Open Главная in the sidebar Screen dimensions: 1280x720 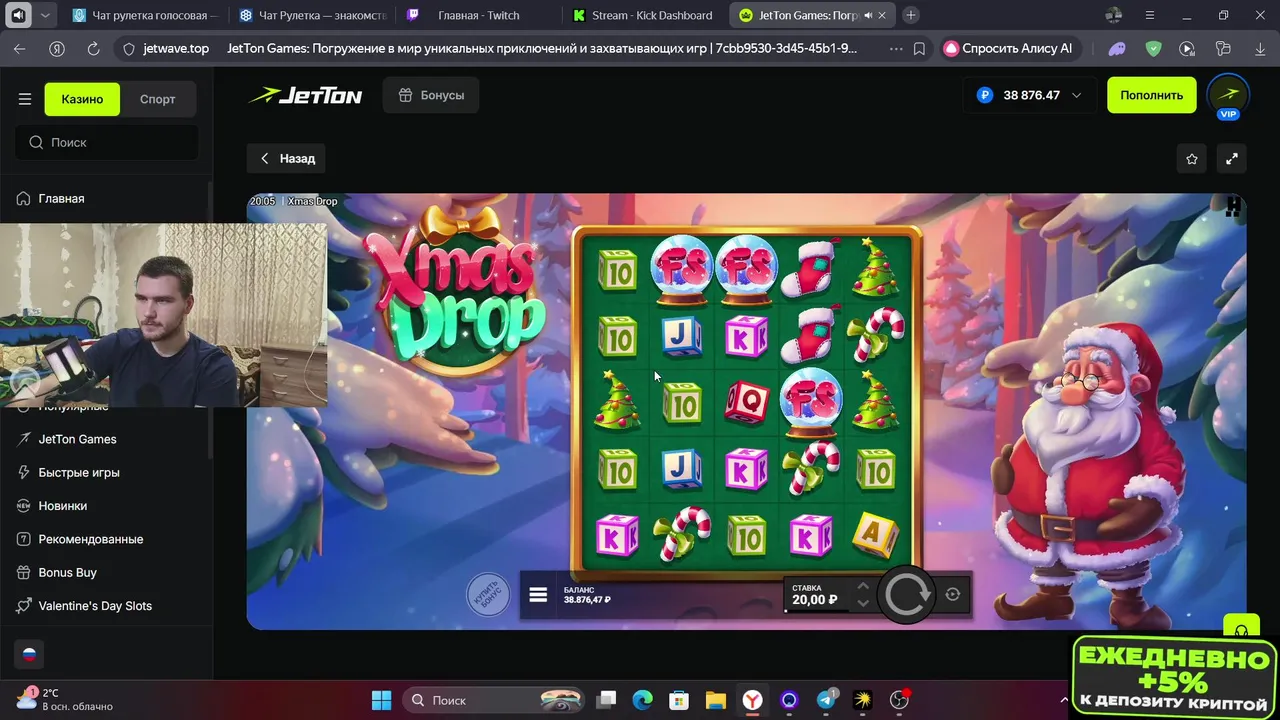[x=61, y=198]
